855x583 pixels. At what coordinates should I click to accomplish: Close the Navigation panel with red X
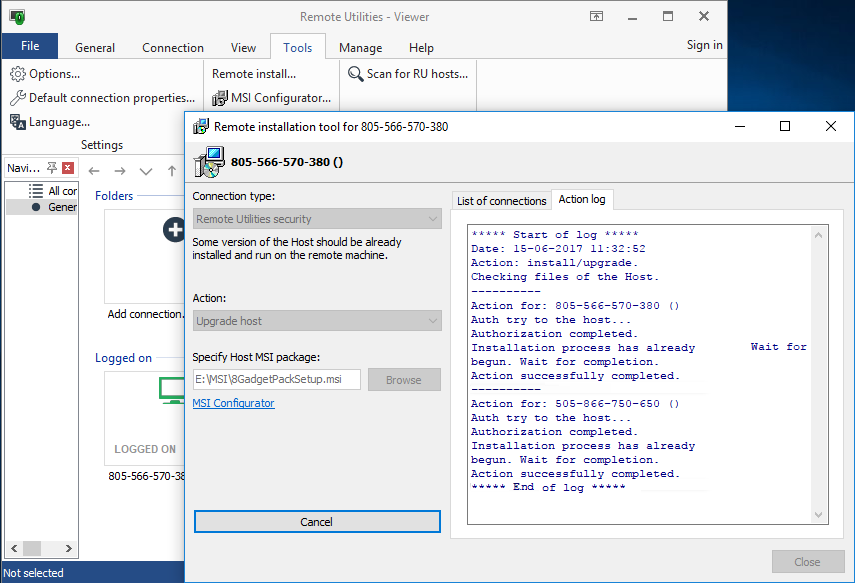tap(68, 167)
